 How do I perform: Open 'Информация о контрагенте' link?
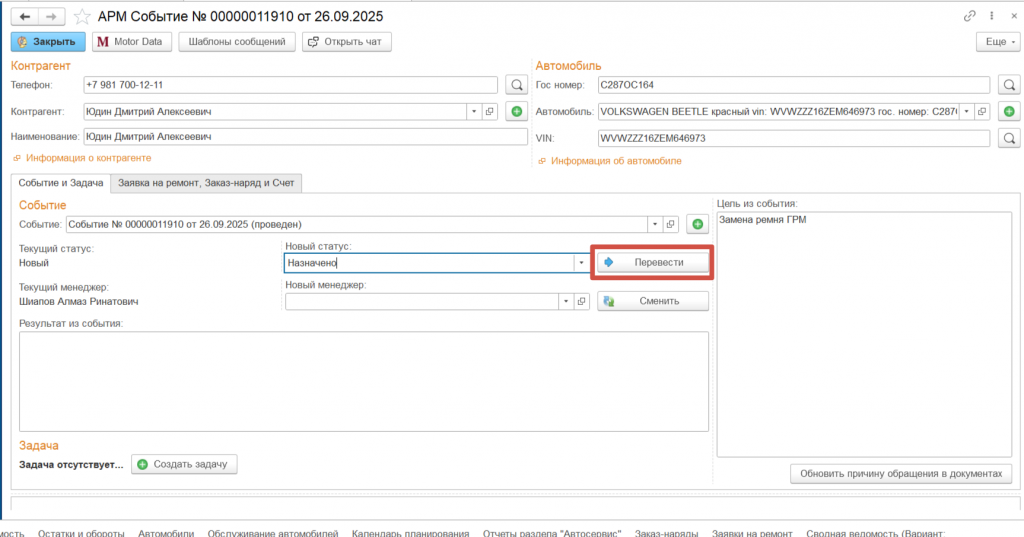point(88,158)
